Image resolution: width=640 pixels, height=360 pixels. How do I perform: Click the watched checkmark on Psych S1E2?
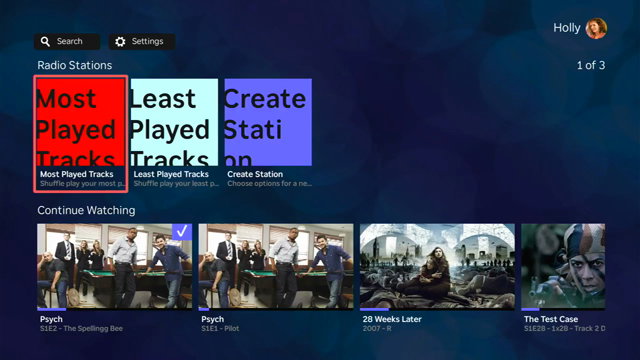(182, 231)
